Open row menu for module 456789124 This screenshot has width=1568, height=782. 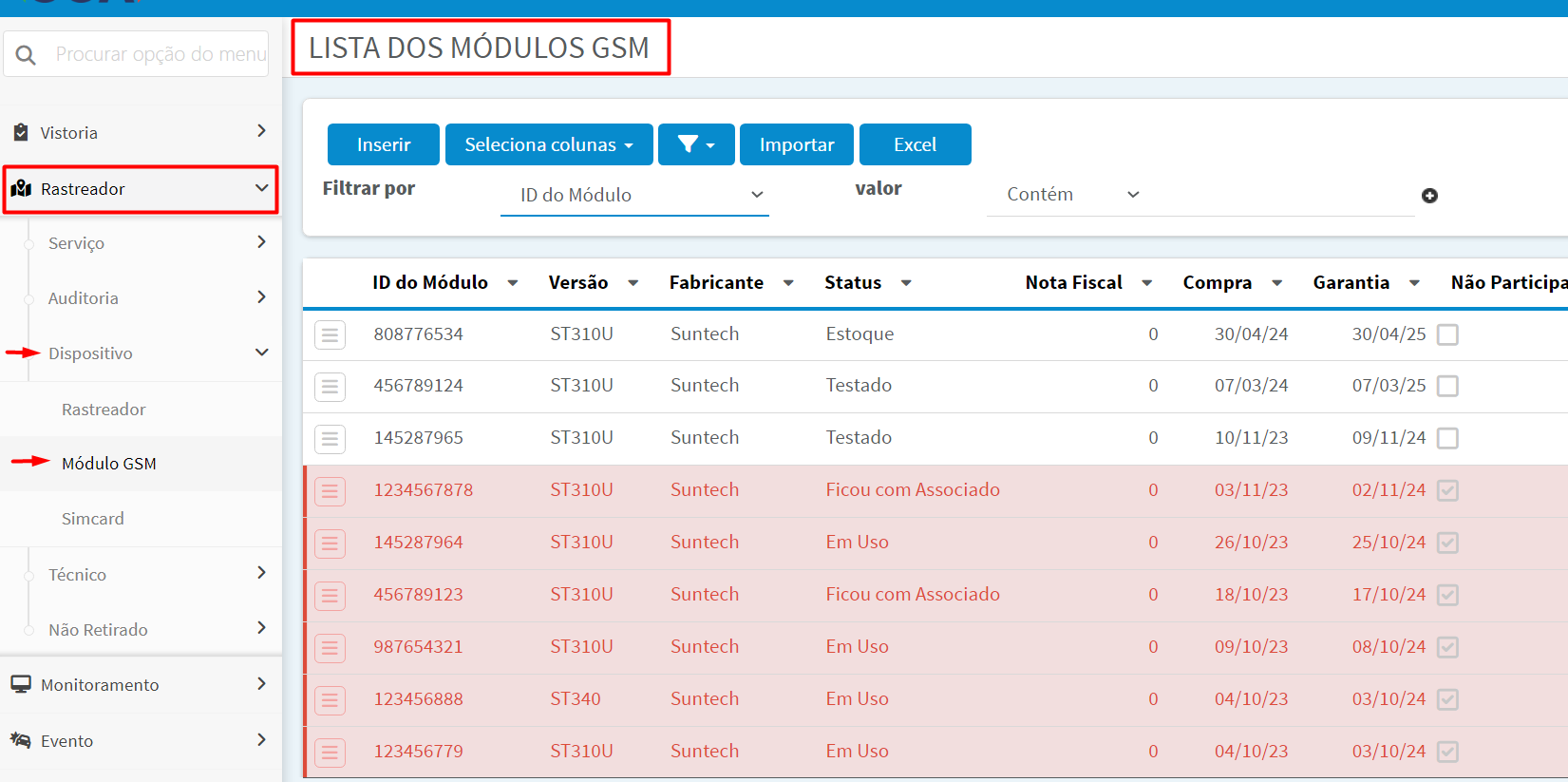(x=330, y=387)
